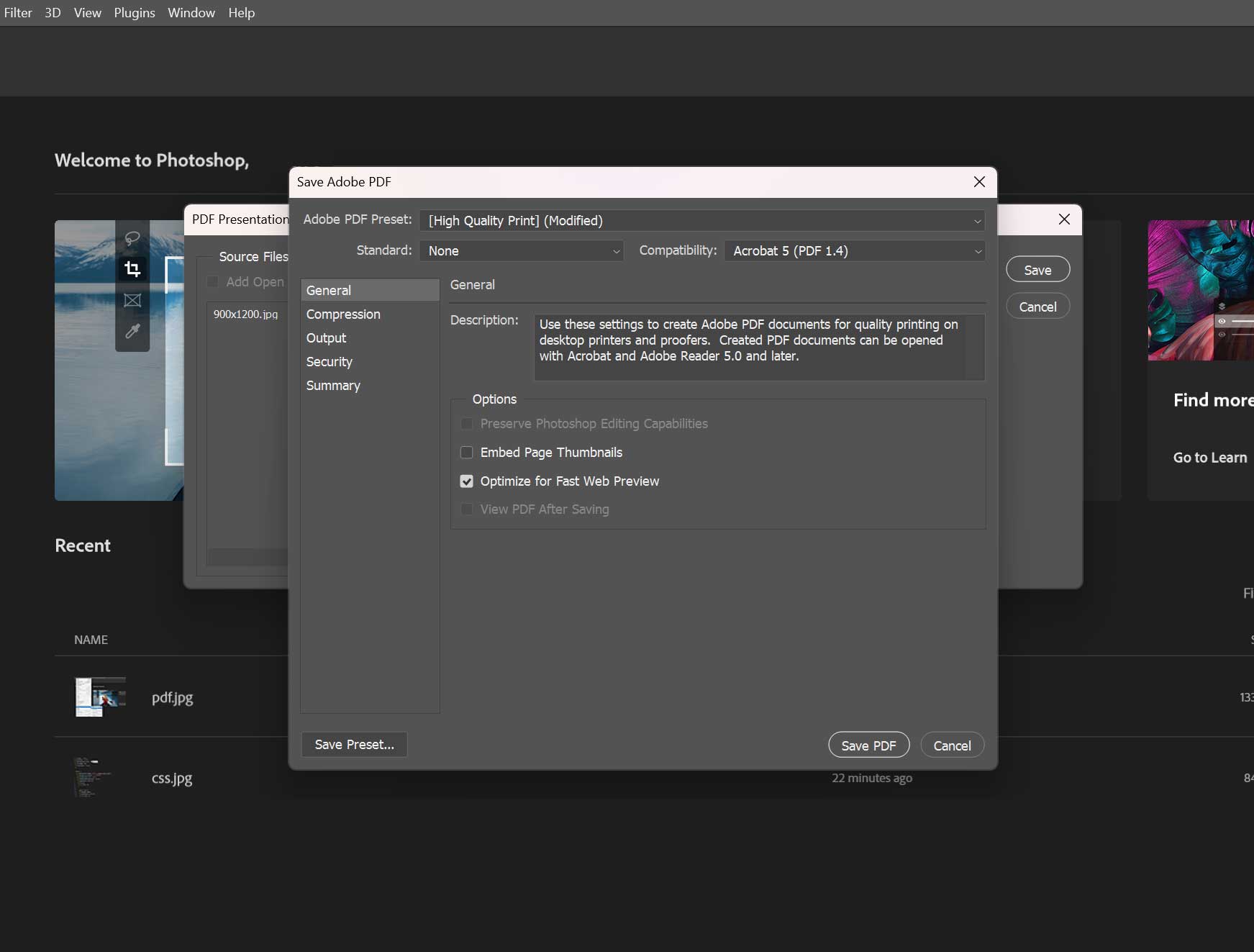Click the Description box scrollbar
Screen dimensions: 1254x952
point(975,348)
